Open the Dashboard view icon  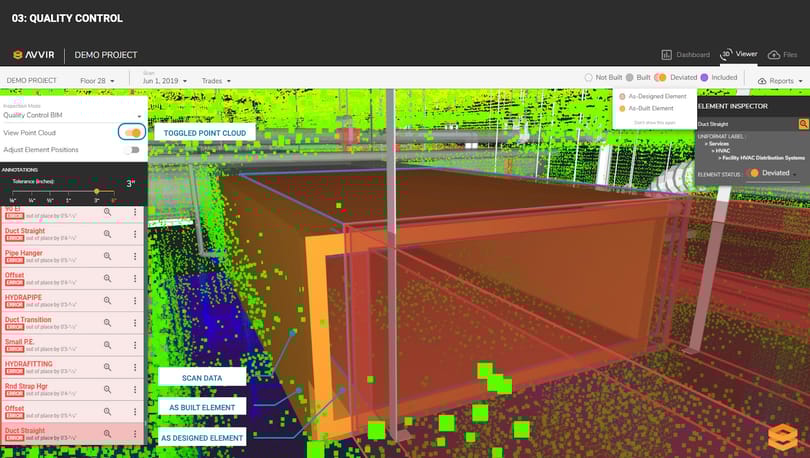[x=666, y=55]
